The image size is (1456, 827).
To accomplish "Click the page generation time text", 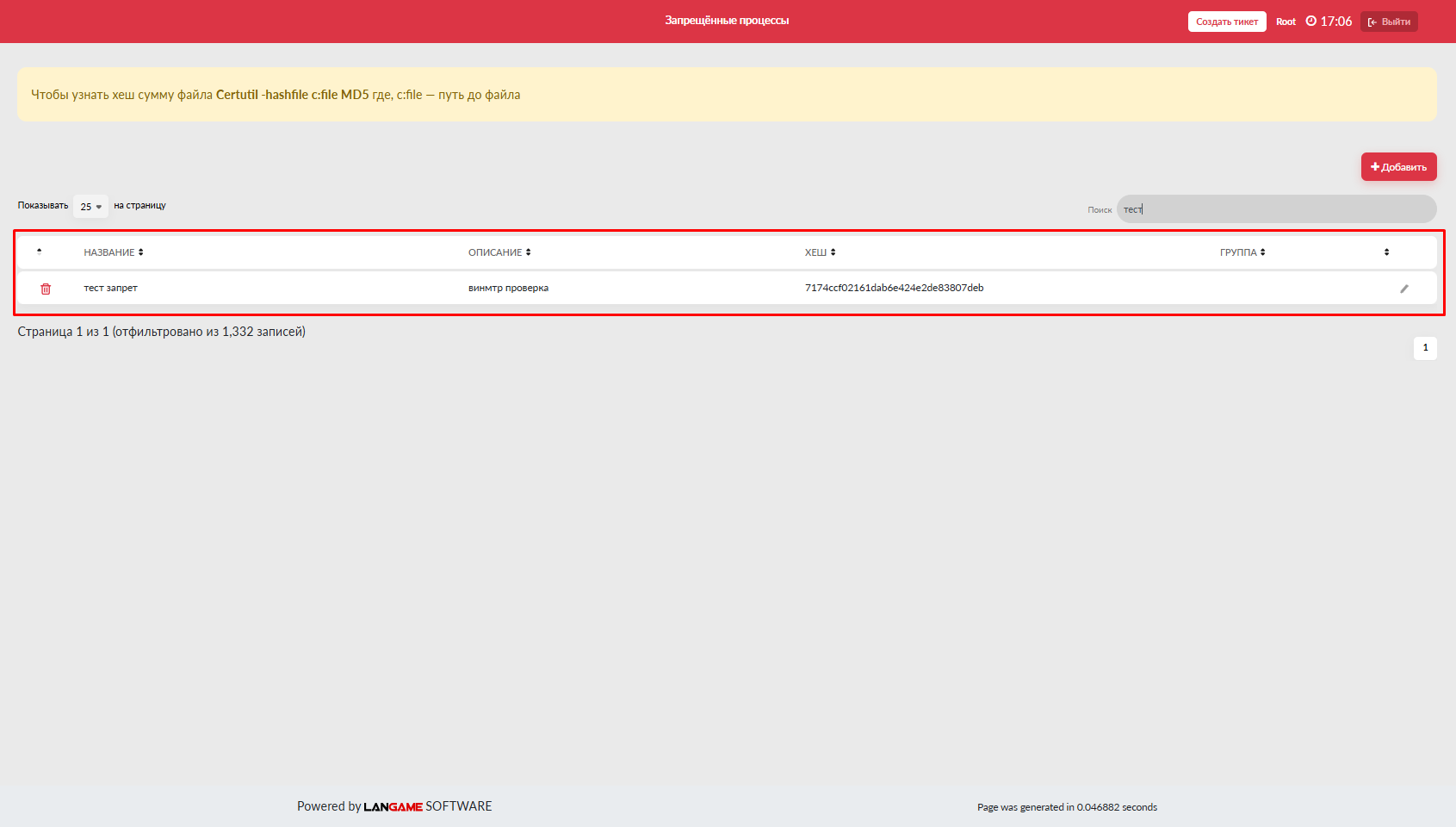I will 1067,807.
